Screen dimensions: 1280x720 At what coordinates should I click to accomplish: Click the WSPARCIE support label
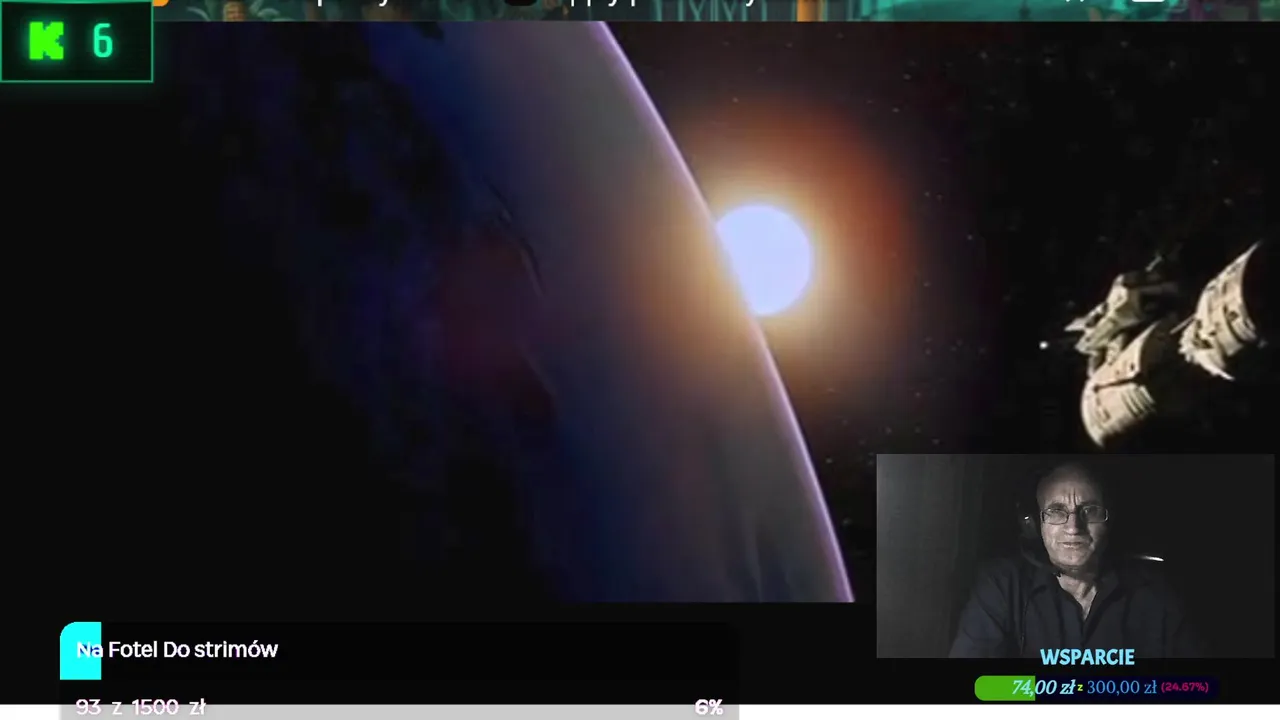(1087, 657)
